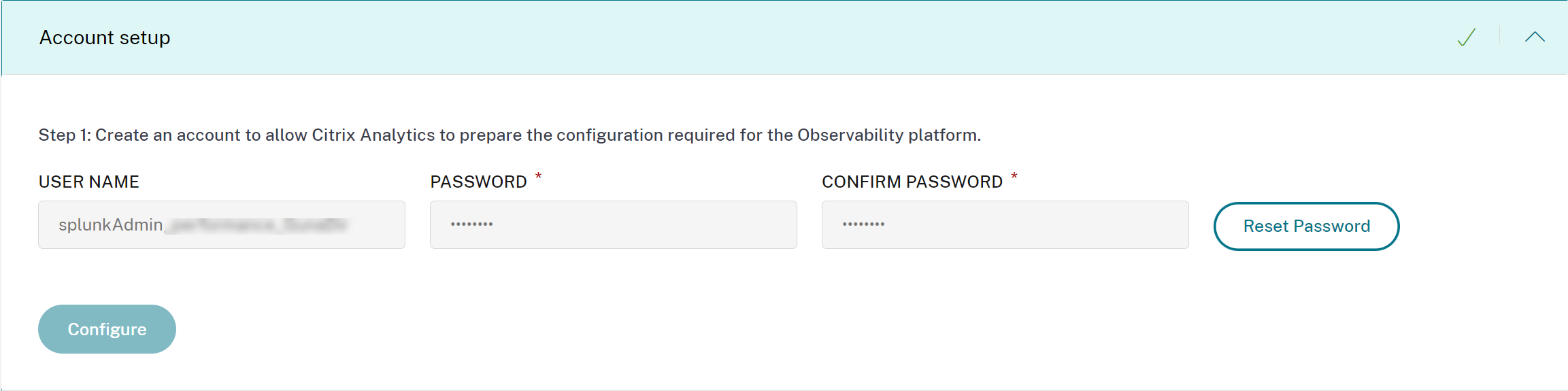Click the masked dots in Password field

(471, 224)
